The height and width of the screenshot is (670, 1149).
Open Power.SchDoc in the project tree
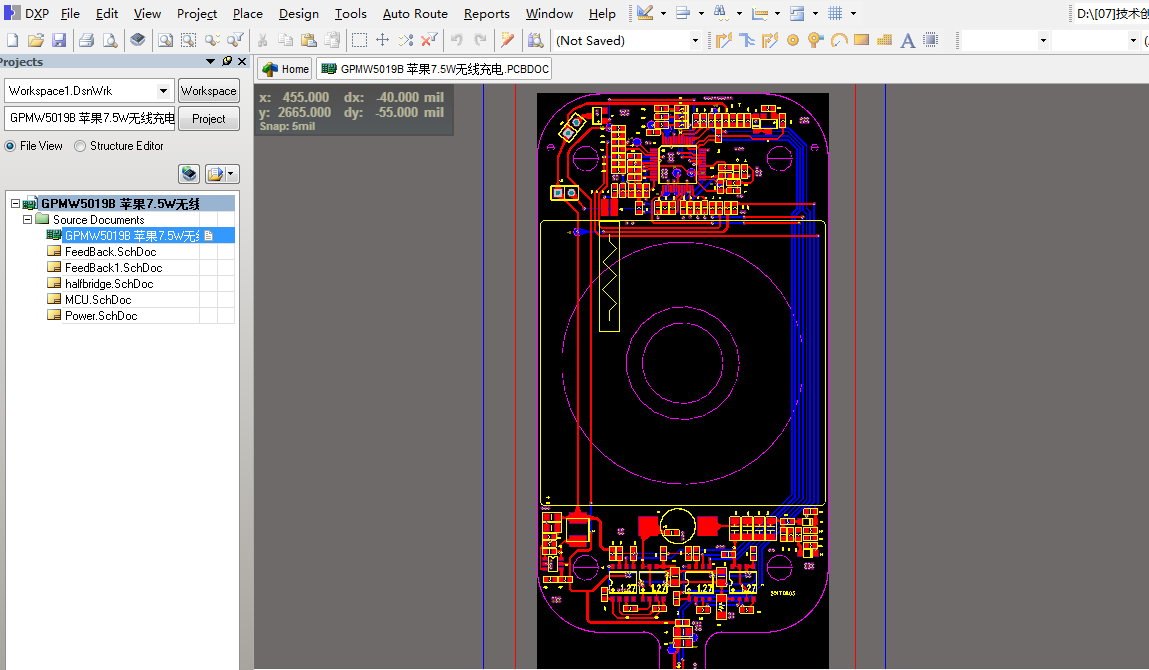pyautogui.click(x=100, y=316)
